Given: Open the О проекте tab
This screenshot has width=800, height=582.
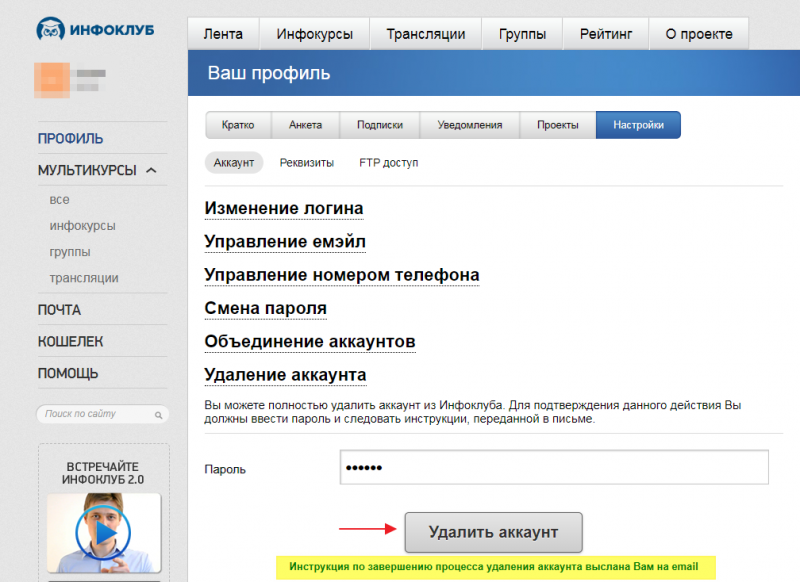Looking at the screenshot, I should click(x=699, y=34).
